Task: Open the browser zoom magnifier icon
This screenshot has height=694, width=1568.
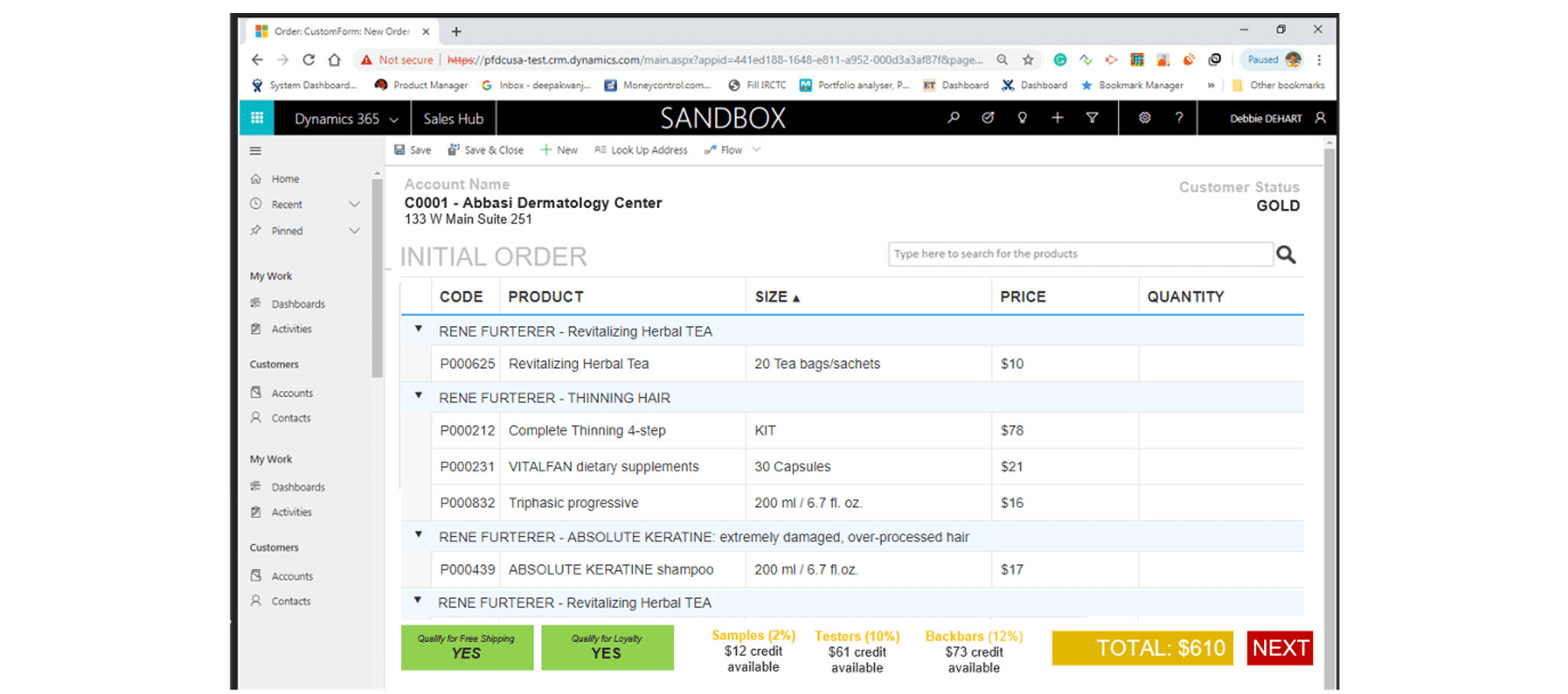Action: click(x=1002, y=60)
